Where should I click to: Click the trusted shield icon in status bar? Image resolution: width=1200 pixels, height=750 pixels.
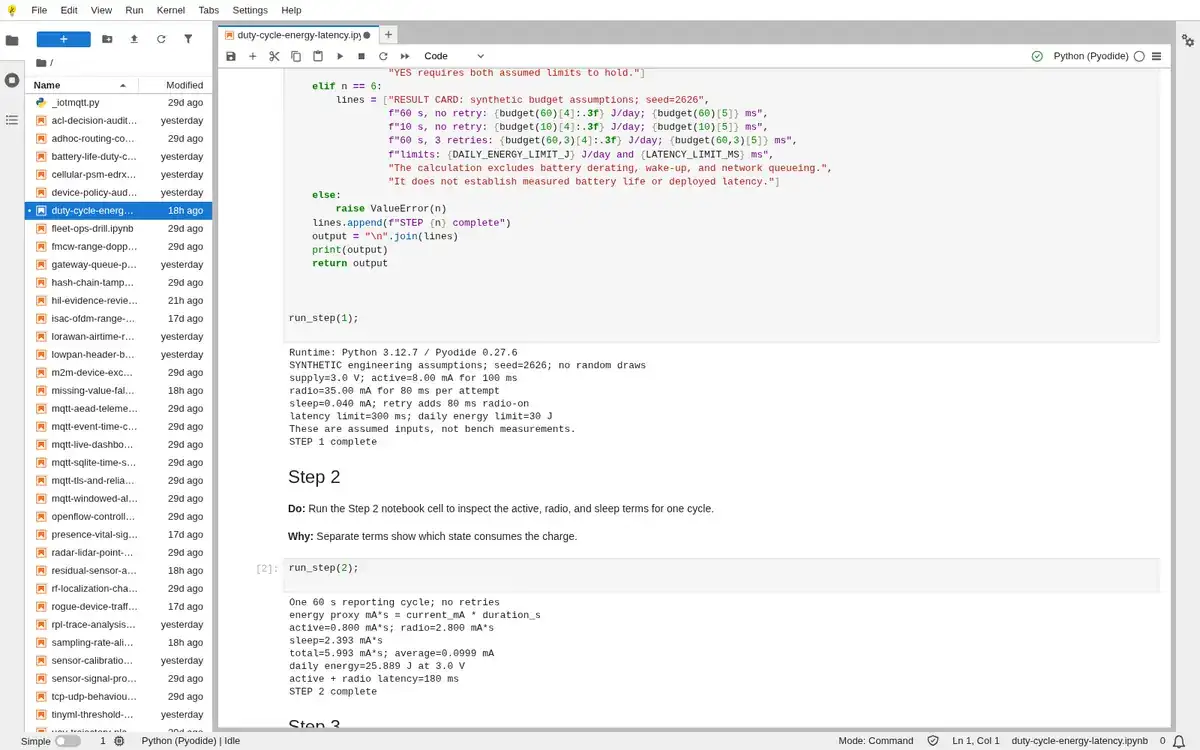pos(933,741)
